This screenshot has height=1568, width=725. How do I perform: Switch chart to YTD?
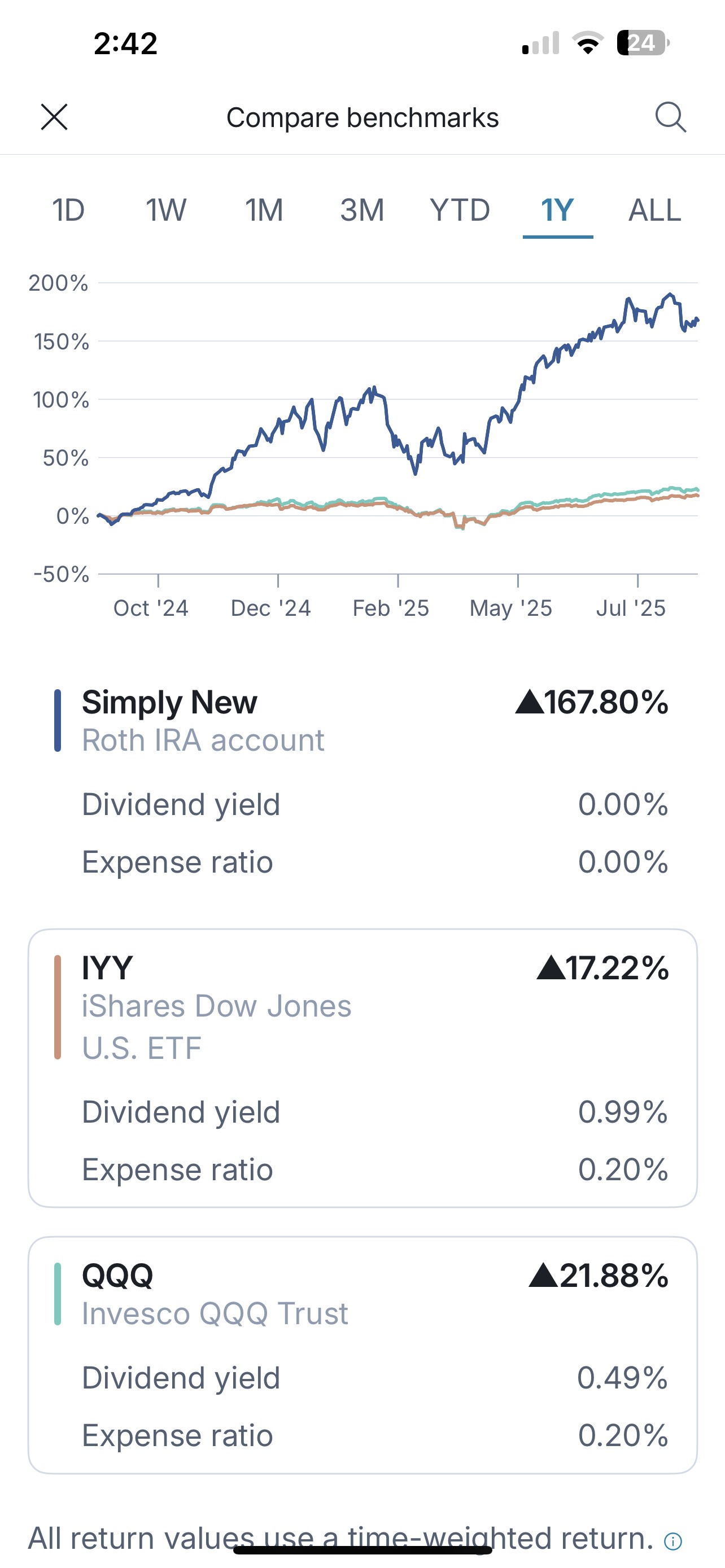pyautogui.click(x=460, y=211)
